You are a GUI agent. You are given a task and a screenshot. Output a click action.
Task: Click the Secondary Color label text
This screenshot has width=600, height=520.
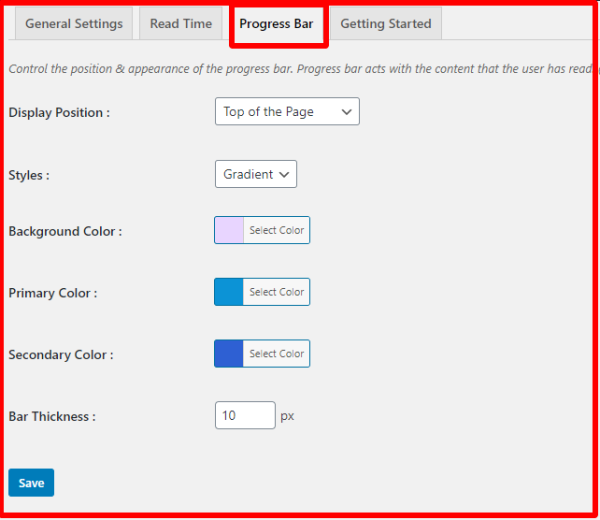pyautogui.click(x=61, y=355)
